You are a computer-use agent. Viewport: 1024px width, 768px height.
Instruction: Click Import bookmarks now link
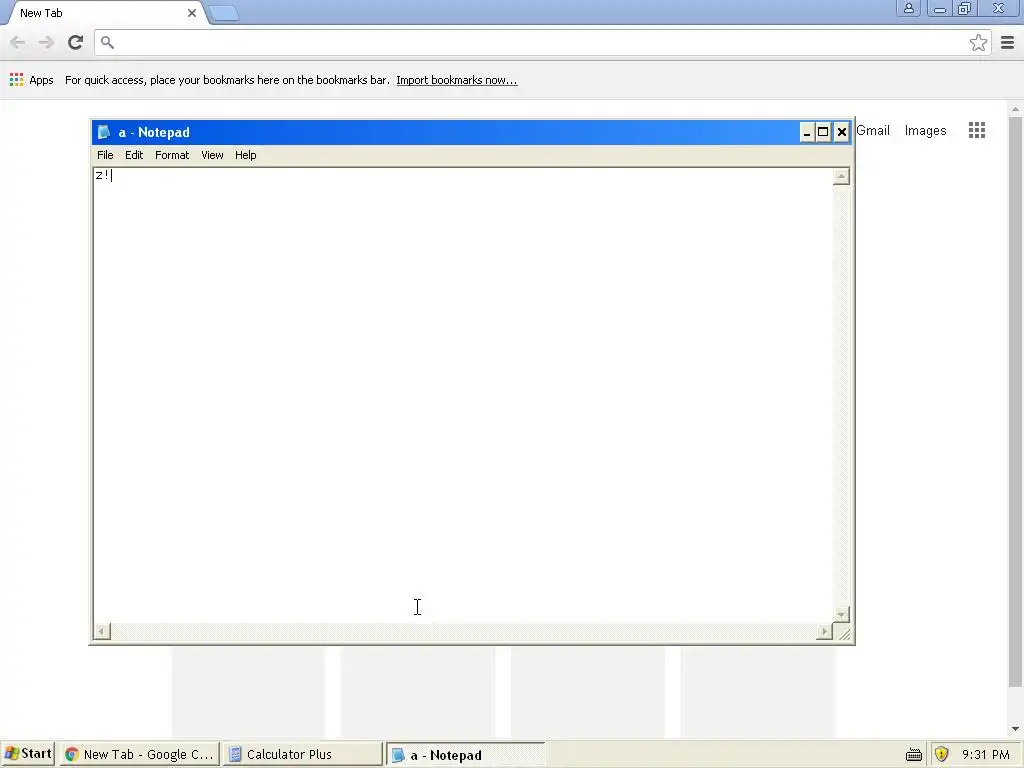(456, 80)
